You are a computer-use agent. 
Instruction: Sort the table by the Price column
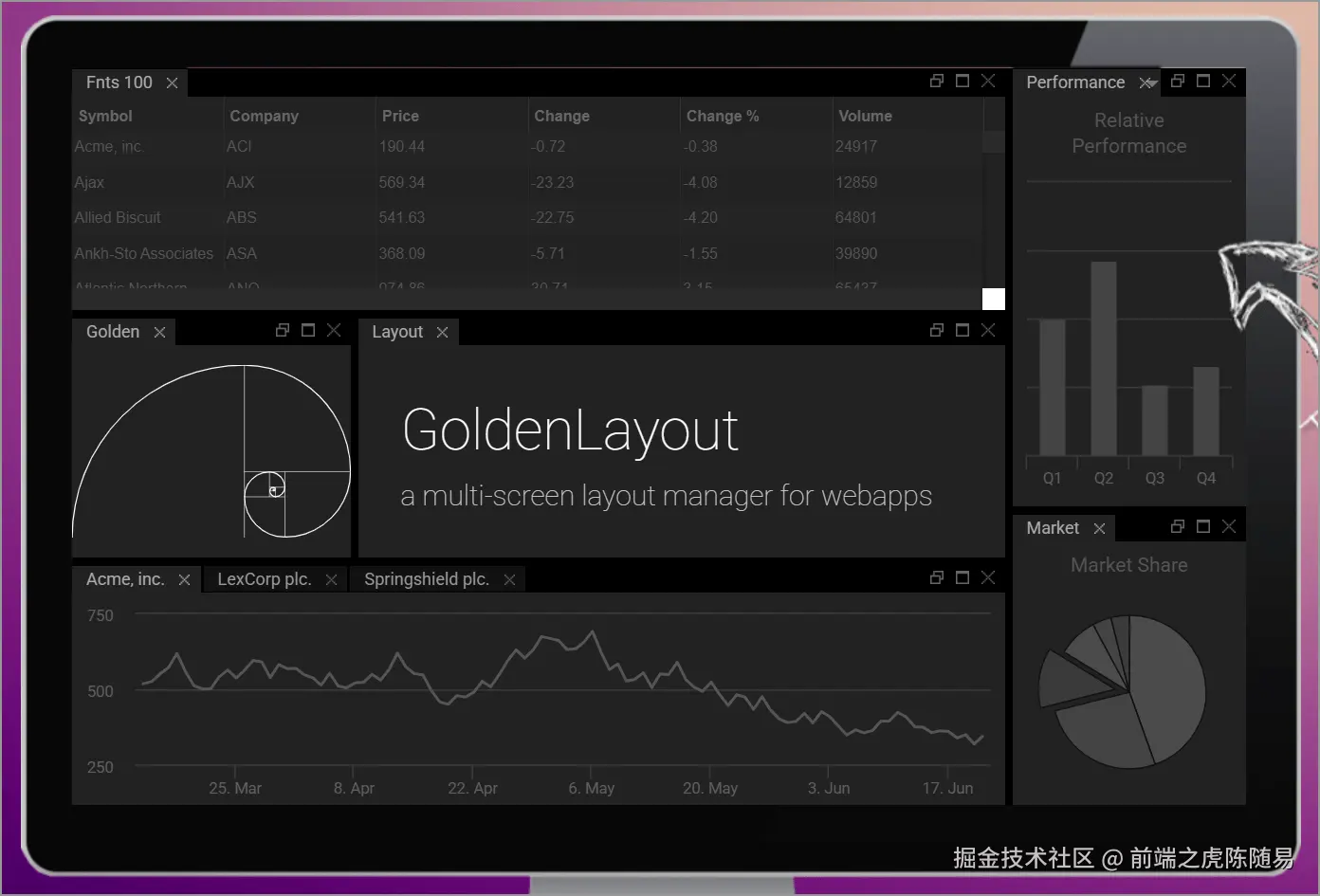pos(400,115)
